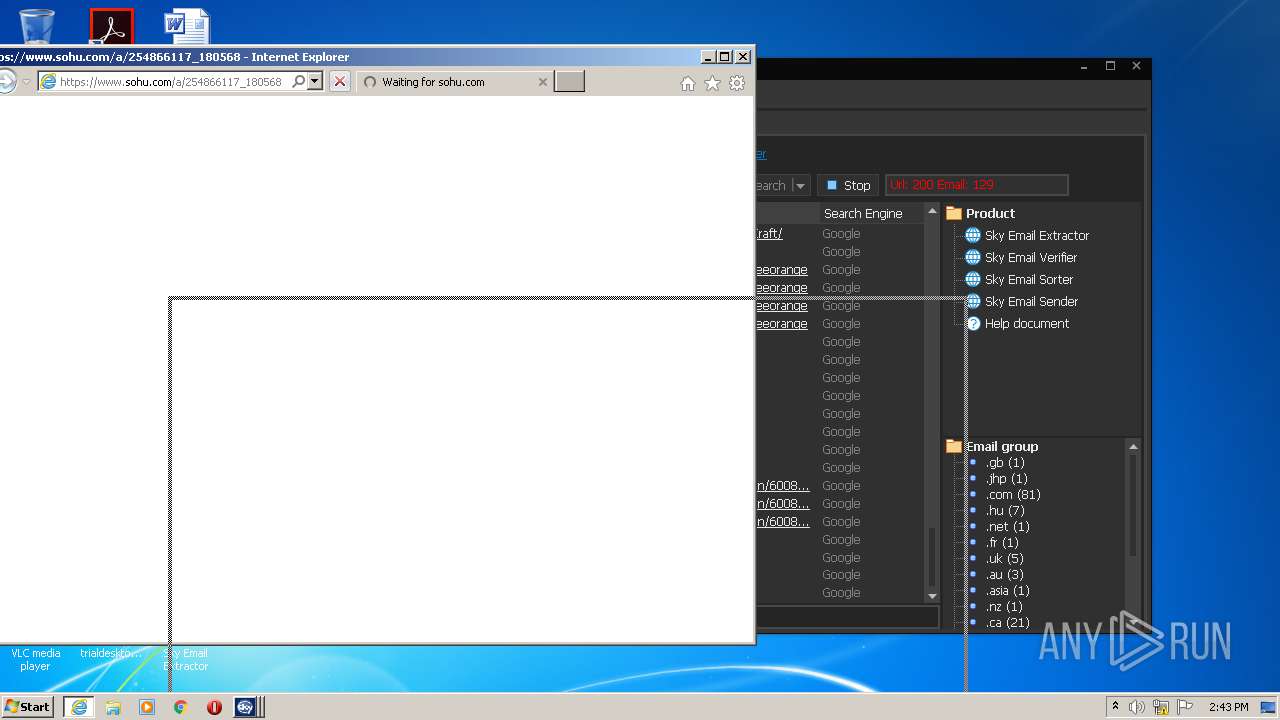Click the Internet Explorer address bar
The height and width of the screenshot is (720, 1280).
(171, 82)
